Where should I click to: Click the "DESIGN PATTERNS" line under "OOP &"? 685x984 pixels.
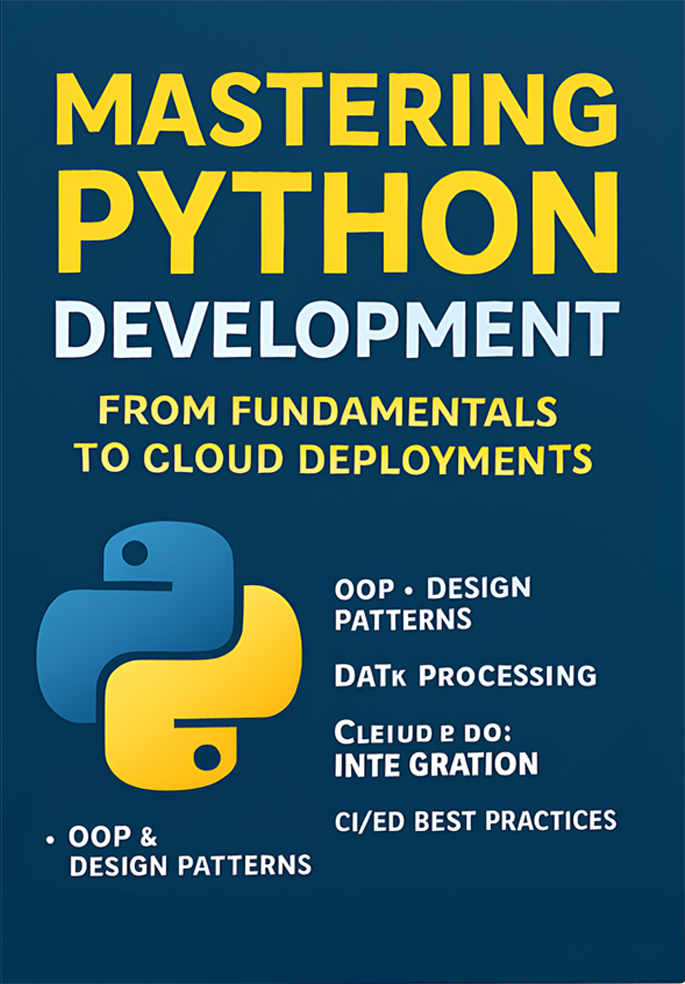pos(191,866)
